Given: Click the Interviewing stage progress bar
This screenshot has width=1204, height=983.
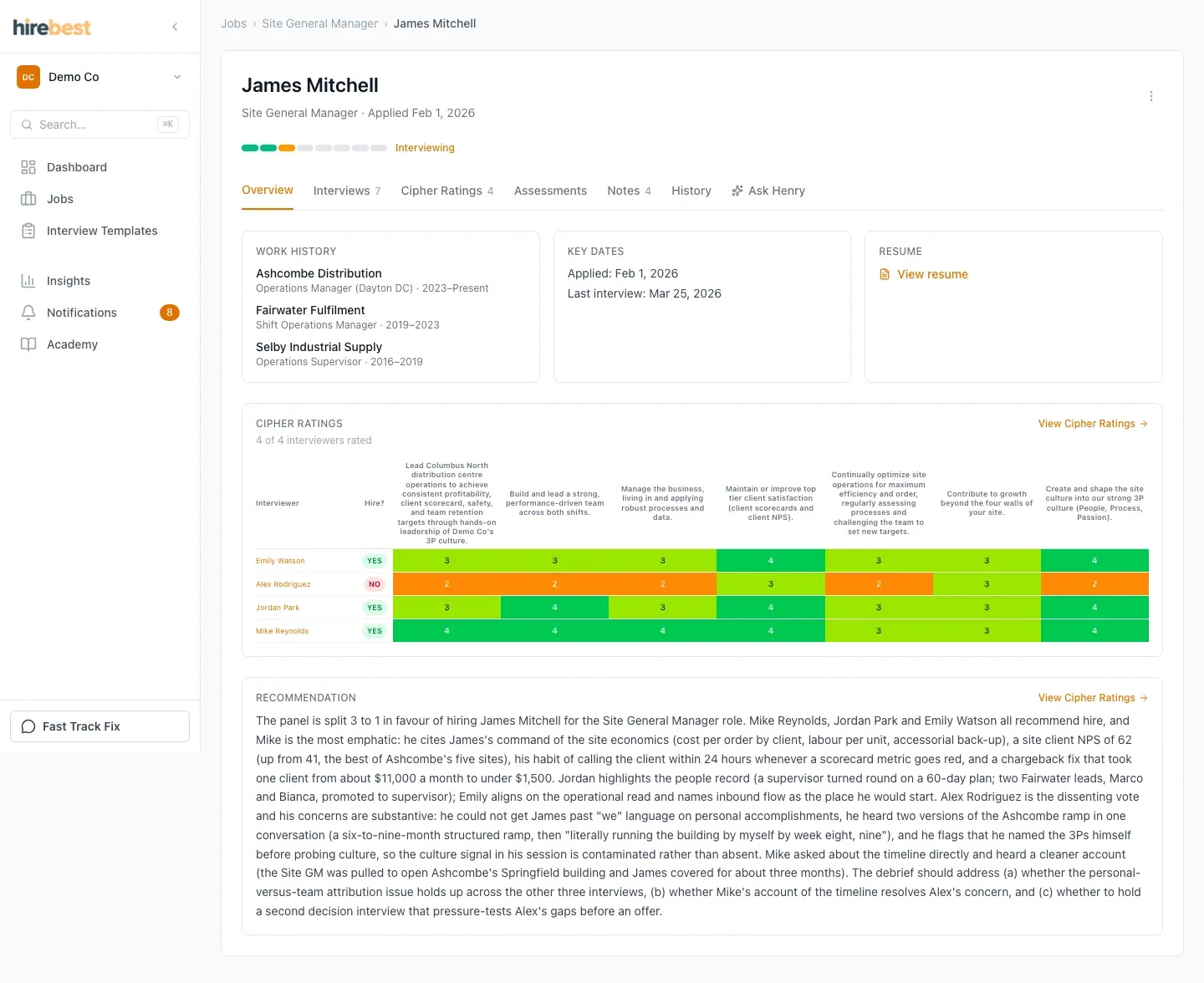Looking at the screenshot, I should point(314,148).
